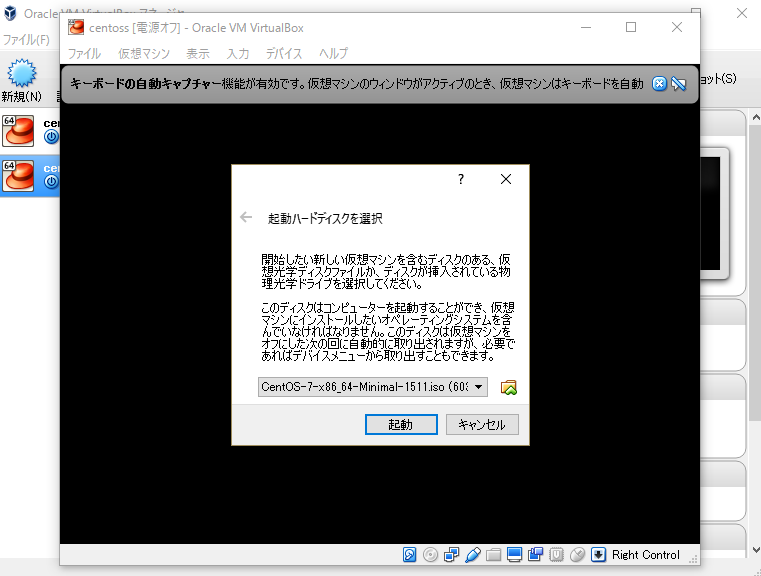Click the Right Control host key label

click(645, 555)
